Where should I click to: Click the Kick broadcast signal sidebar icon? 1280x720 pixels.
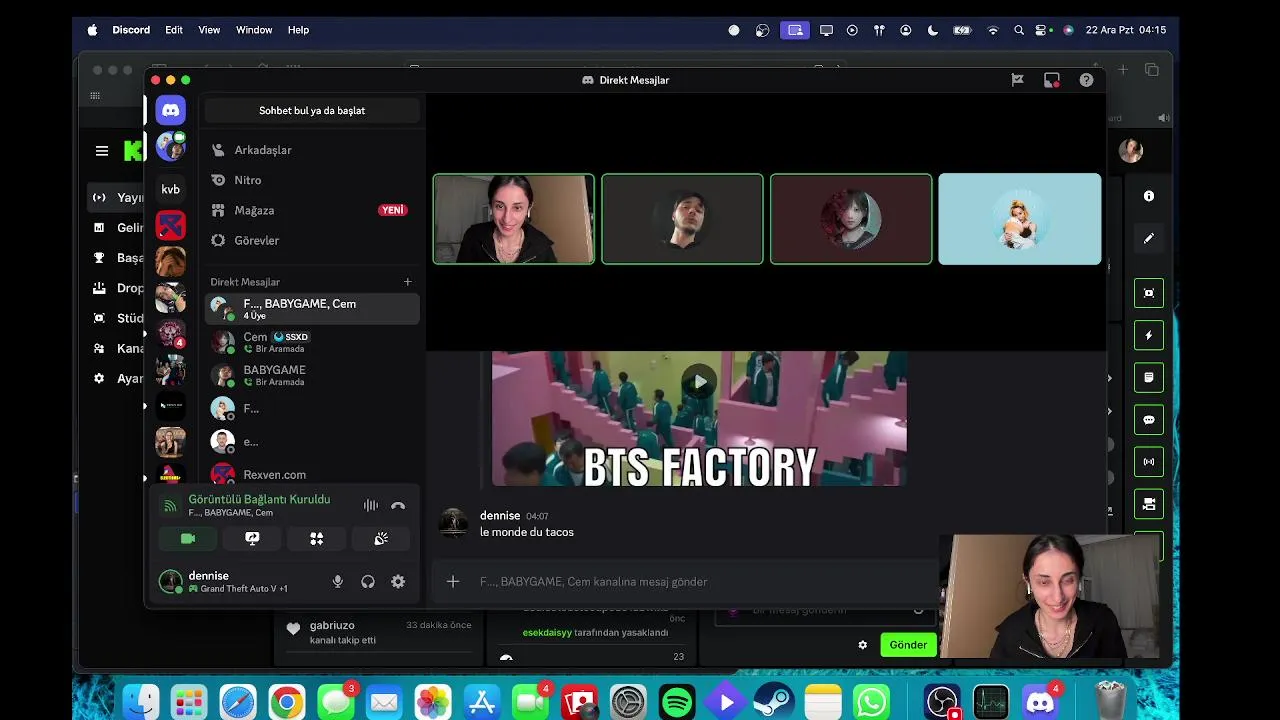point(1149,462)
